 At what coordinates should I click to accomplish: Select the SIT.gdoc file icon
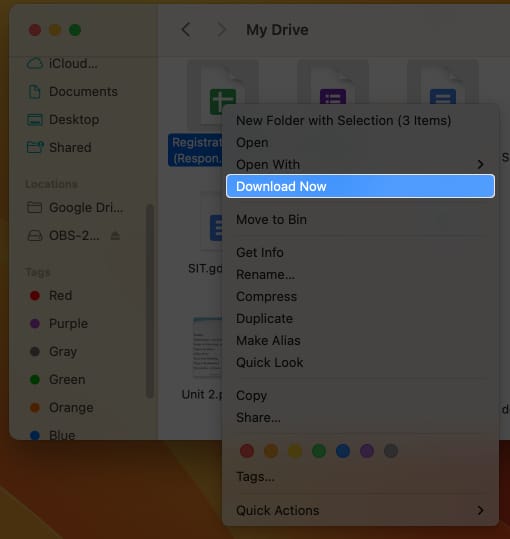click(x=212, y=222)
